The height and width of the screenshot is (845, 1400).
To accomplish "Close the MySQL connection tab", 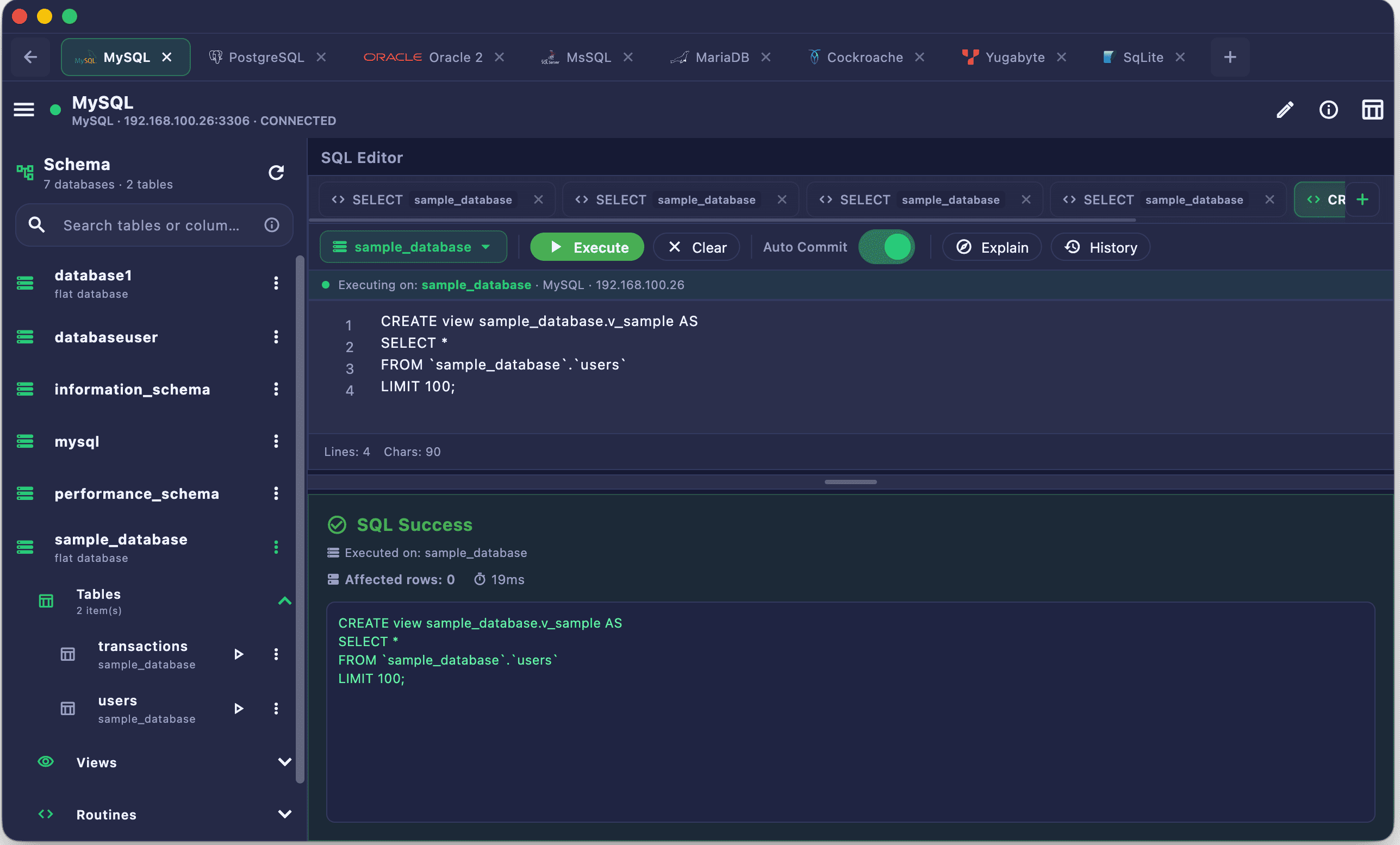I will coord(166,57).
